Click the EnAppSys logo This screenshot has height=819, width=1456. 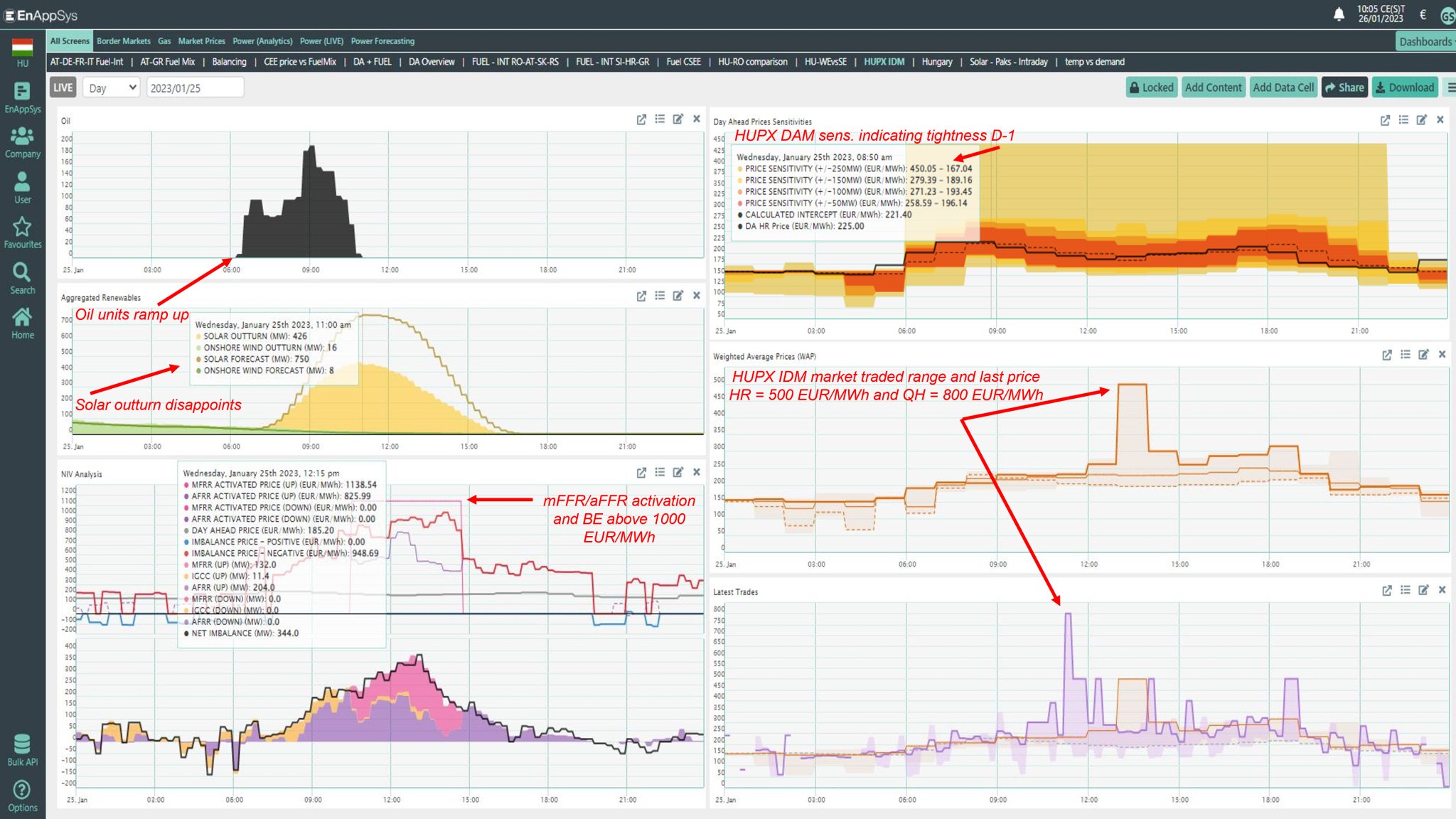click(41, 15)
